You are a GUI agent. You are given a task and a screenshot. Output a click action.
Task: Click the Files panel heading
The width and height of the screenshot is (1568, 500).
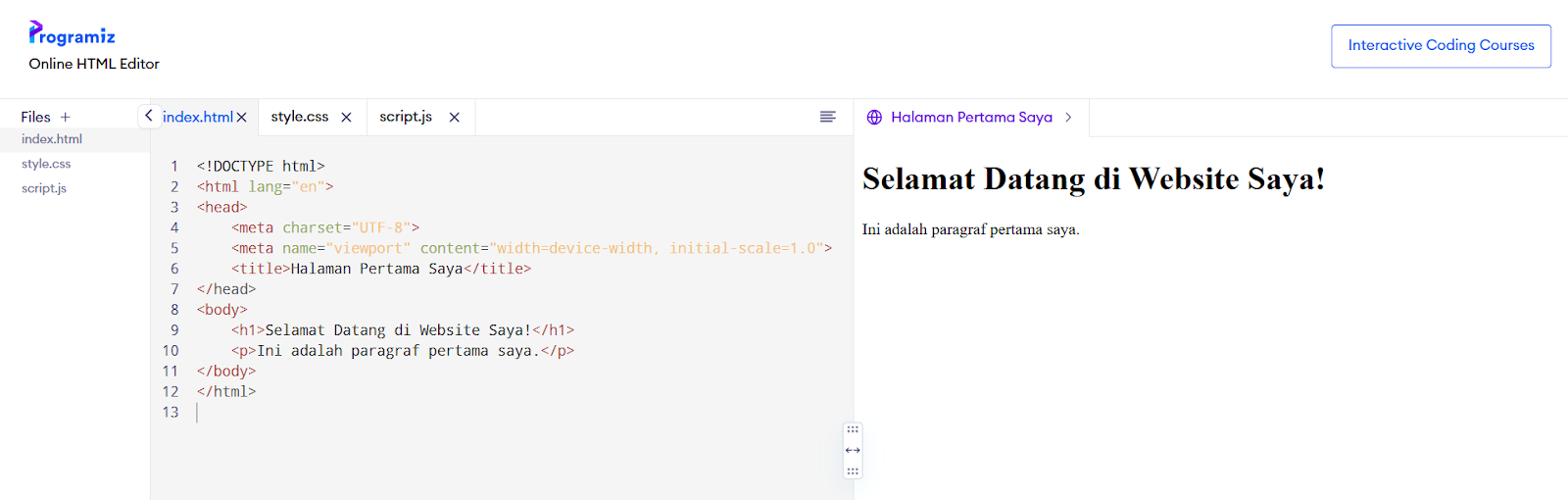[x=35, y=117]
